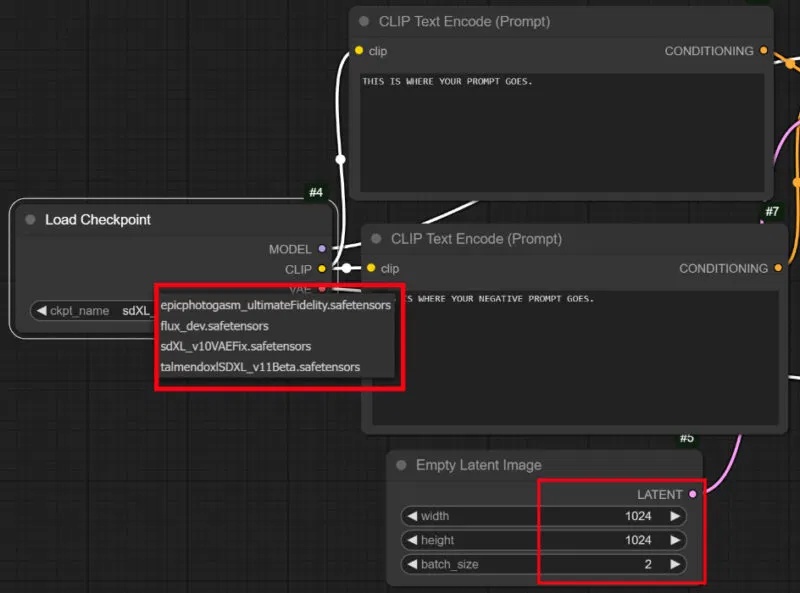This screenshot has height=593, width=800.
Task: Click the MODEL output connector on Load Checkpoint
Action: point(322,249)
